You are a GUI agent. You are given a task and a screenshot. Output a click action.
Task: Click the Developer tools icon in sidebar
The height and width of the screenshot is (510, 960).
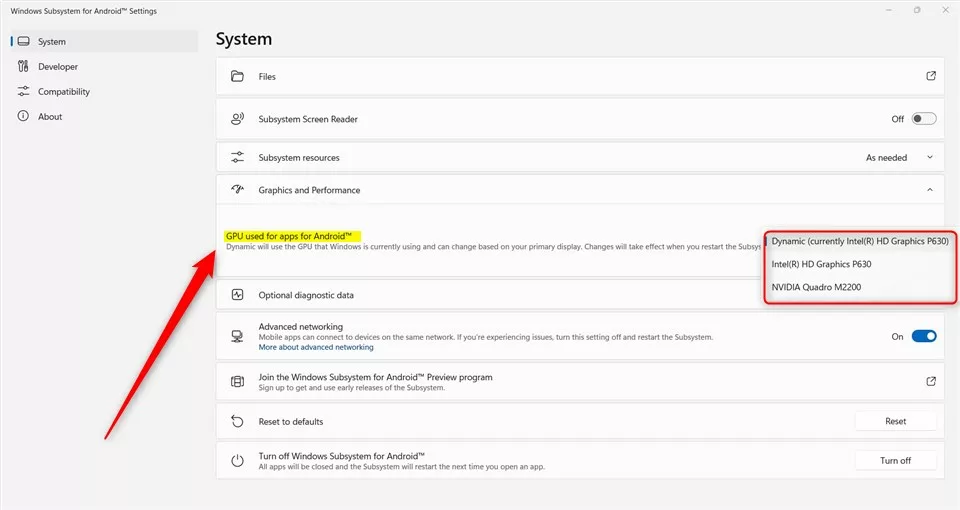23,67
